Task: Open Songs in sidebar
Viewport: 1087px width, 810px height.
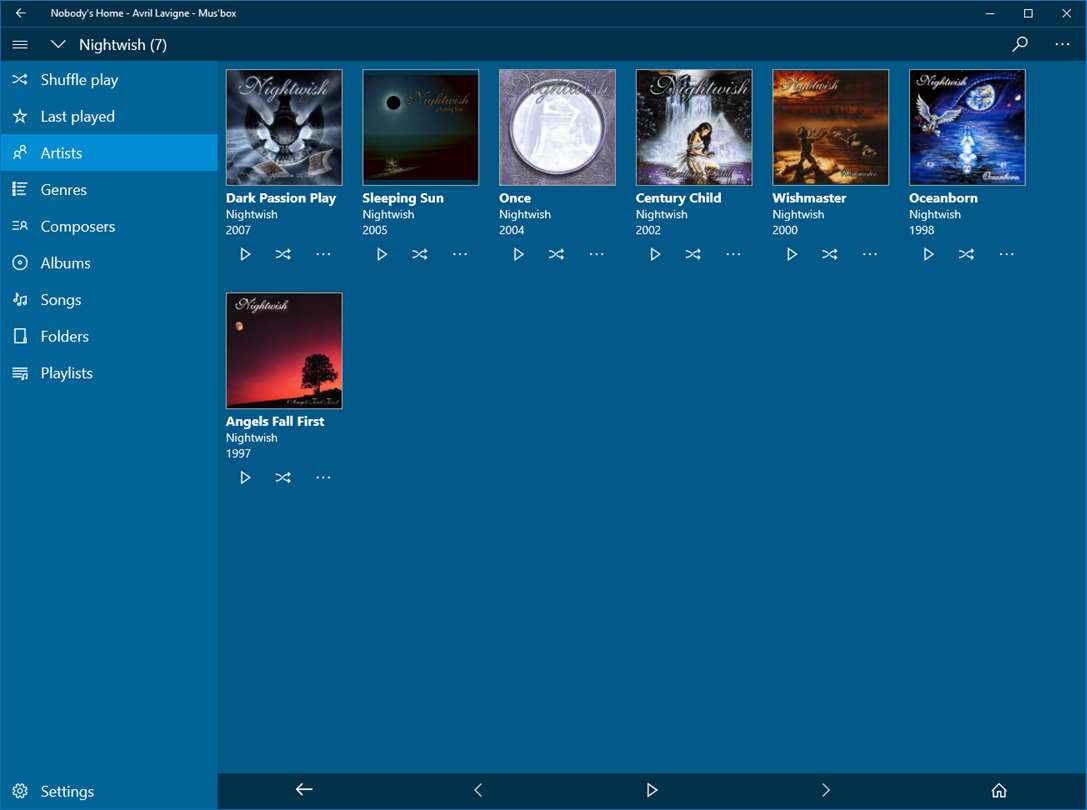Action: click(x=109, y=300)
